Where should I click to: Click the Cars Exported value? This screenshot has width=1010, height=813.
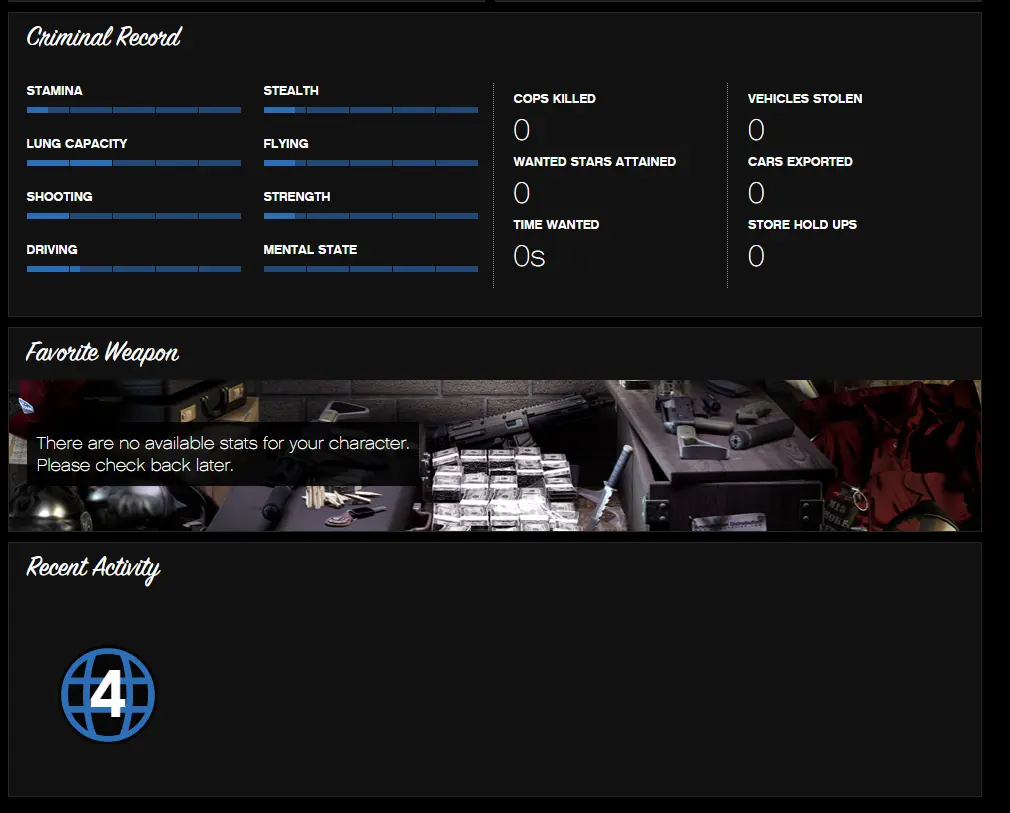point(756,193)
